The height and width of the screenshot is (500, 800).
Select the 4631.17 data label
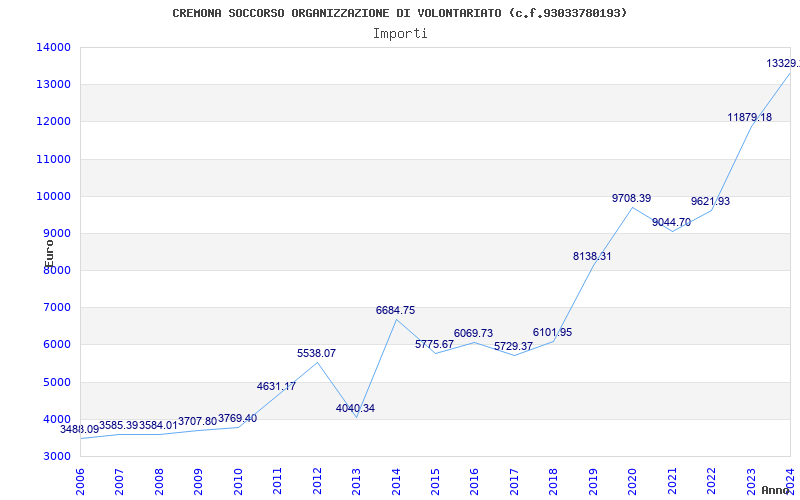pos(276,386)
